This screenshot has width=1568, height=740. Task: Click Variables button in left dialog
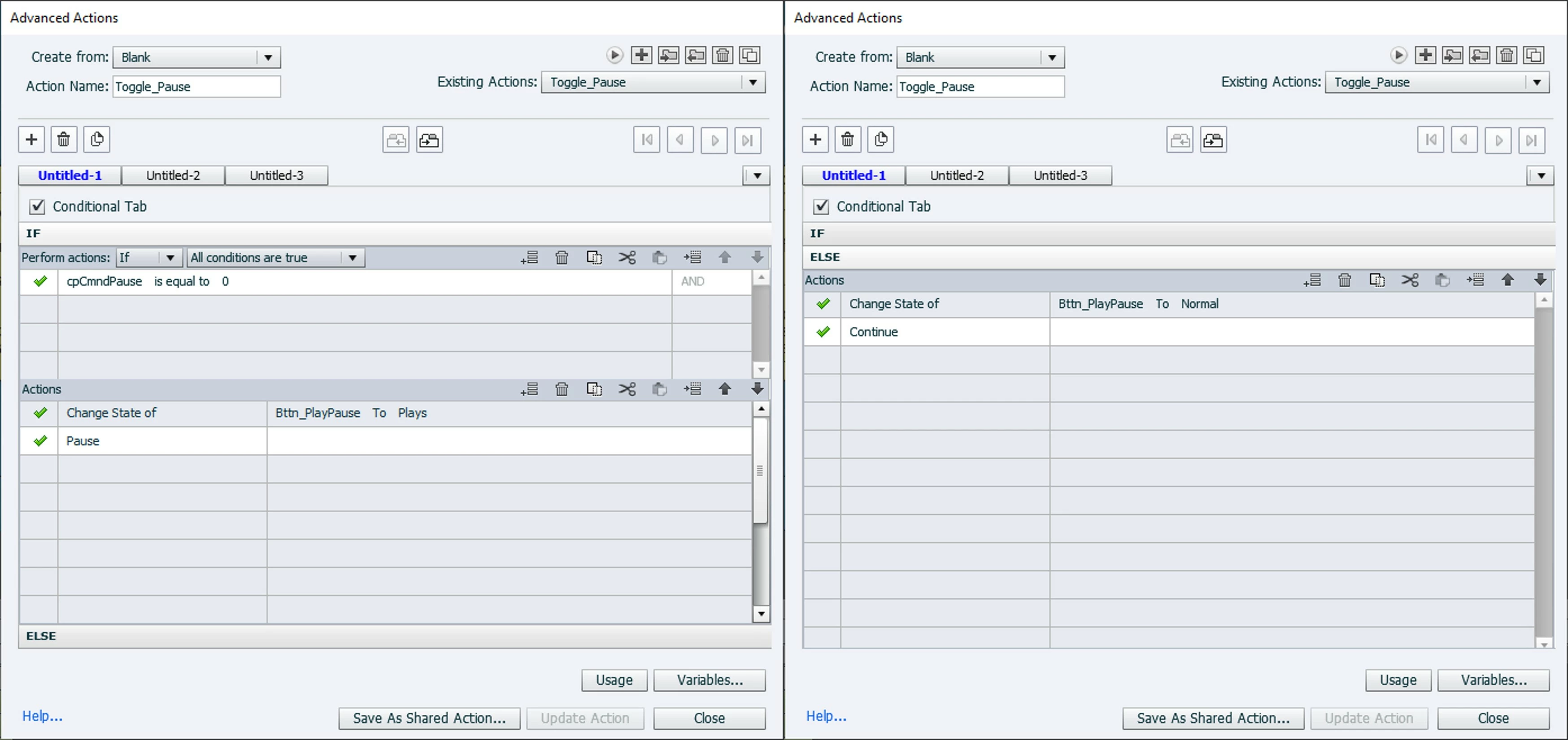click(709, 680)
